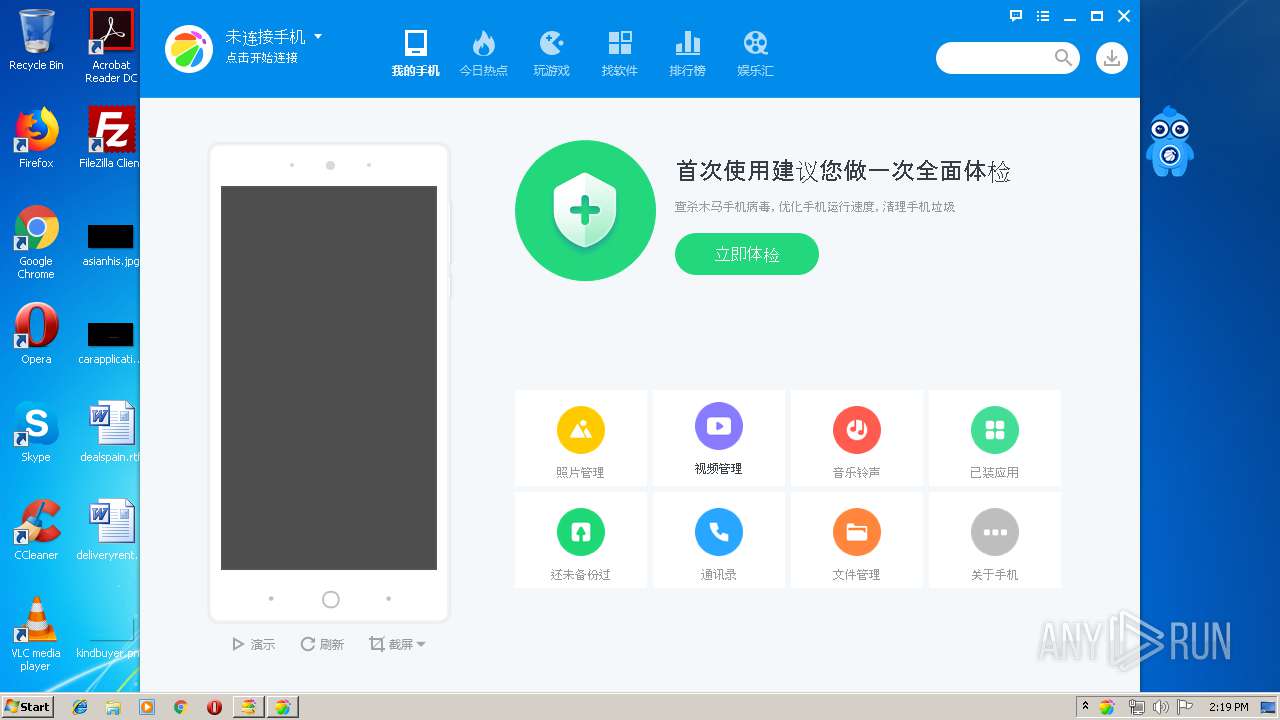Image resolution: width=1280 pixels, height=720 pixels.
Task: Click the search magnifier icon
Action: tap(1063, 58)
